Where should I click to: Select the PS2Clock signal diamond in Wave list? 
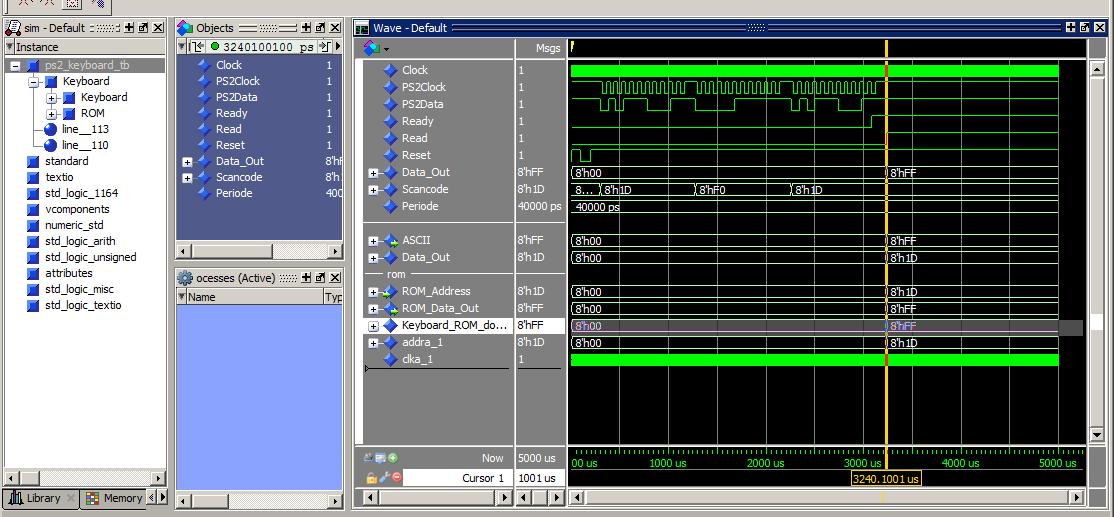(390, 87)
